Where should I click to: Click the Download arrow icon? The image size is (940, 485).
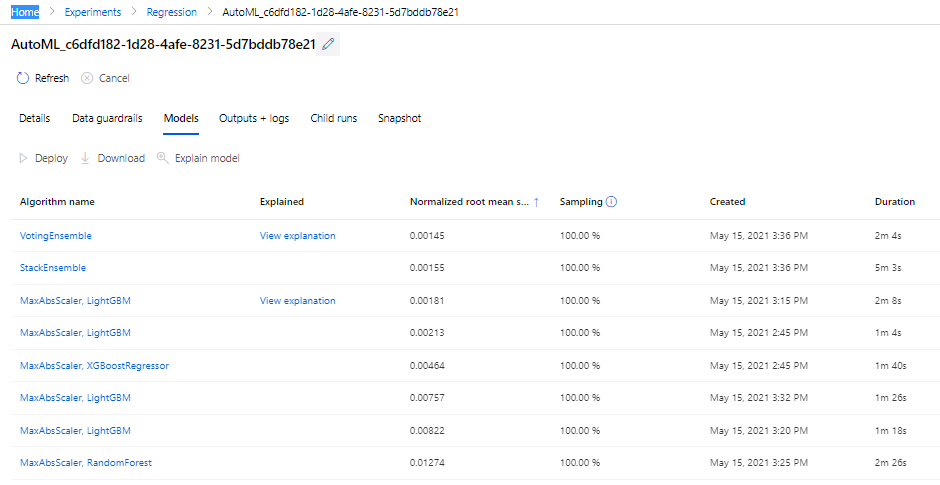coord(85,158)
